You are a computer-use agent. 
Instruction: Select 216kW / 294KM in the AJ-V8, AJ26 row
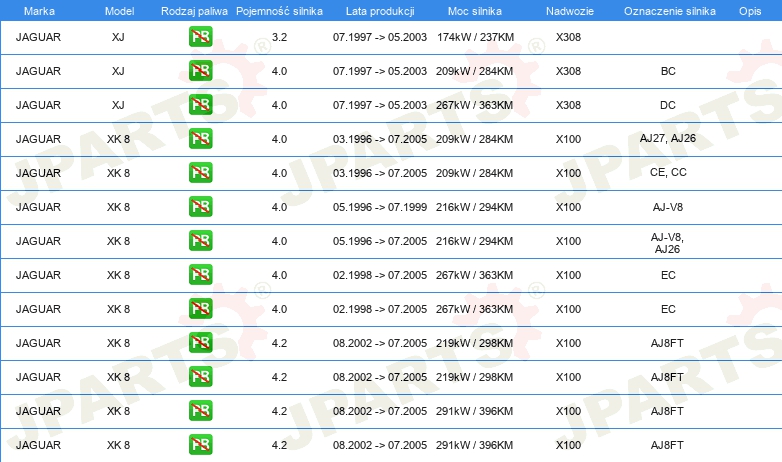coord(474,241)
